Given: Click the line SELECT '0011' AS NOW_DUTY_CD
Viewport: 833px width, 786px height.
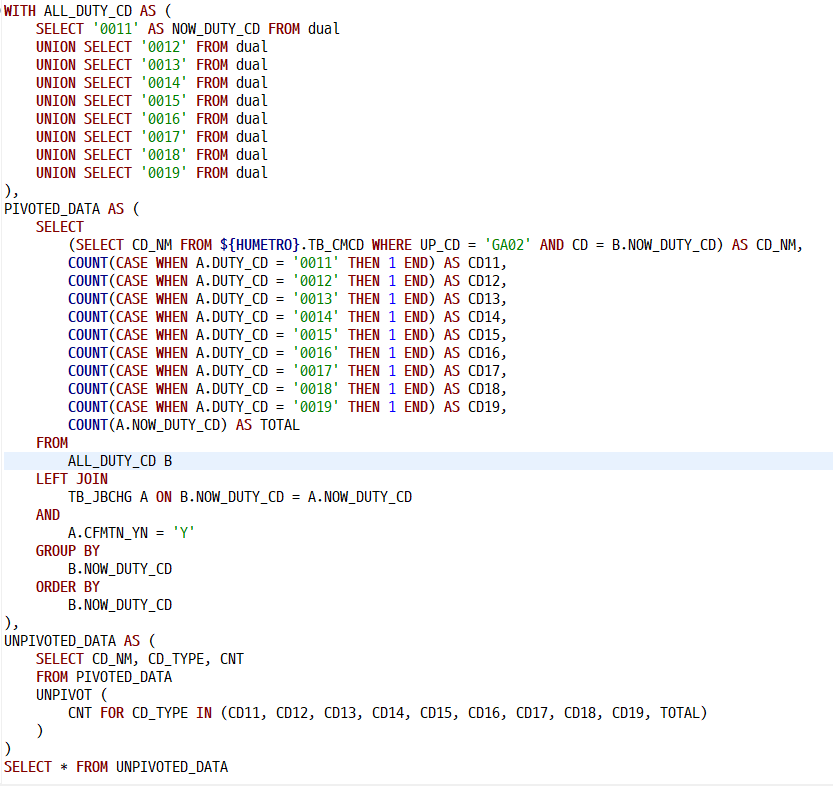Looking at the screenshot, I should [x=188, y=29].
